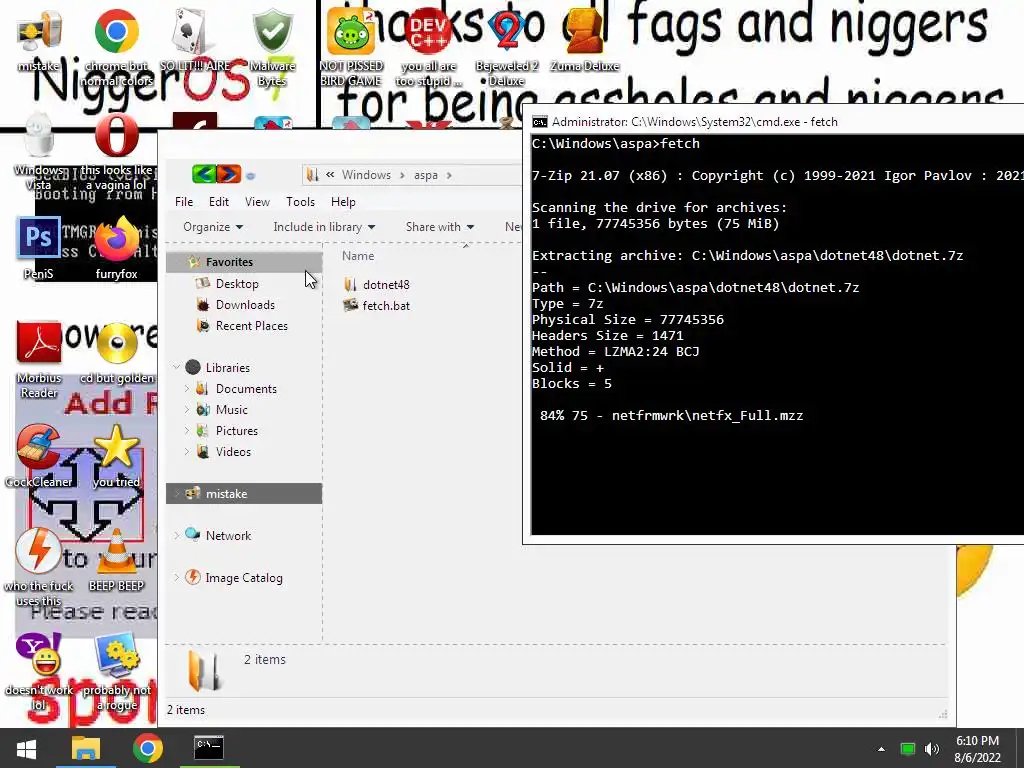Viewport: 1024px width, 768px height.
Task: Expand the Pictures library tree node
Action: pyautogui.click(x=186, y=430)
